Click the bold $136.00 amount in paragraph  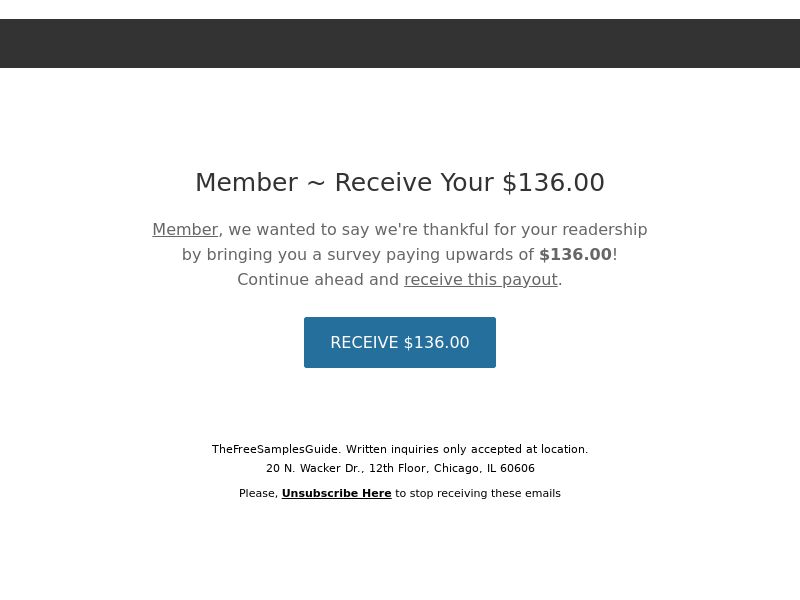pyautogui.click(x=575, y=255)
